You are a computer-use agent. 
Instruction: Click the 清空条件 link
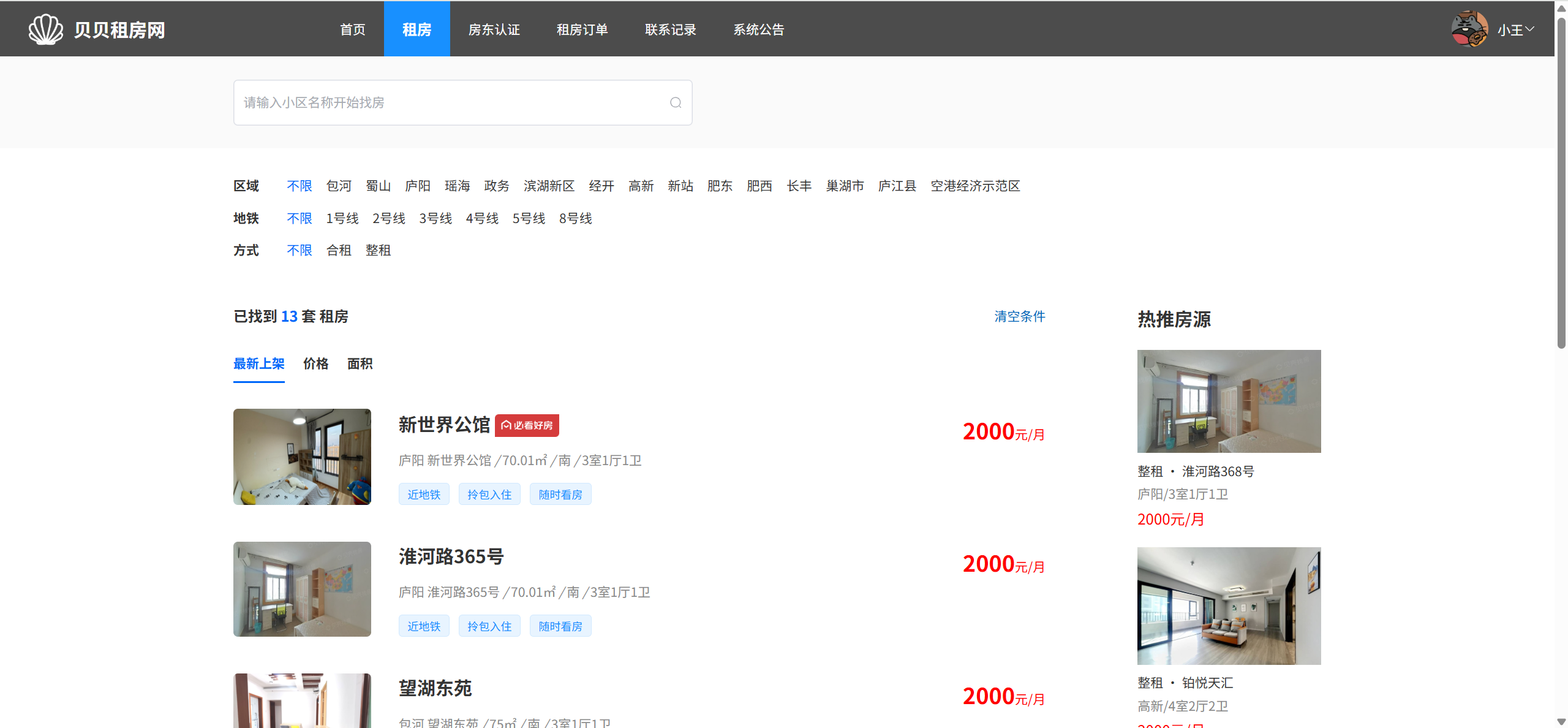click(x=1019, y=316)
